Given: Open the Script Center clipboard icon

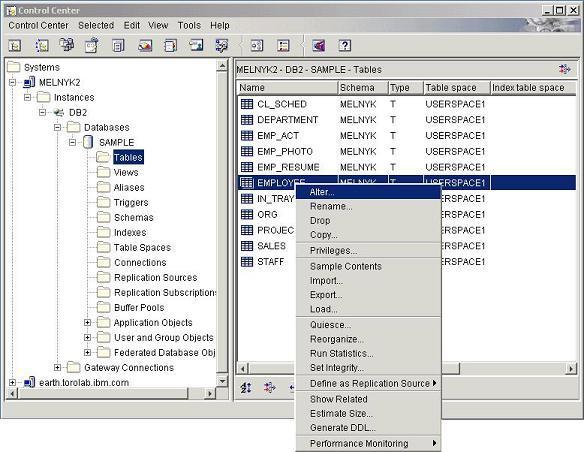Looking at the screenshot, I should 92,45.
